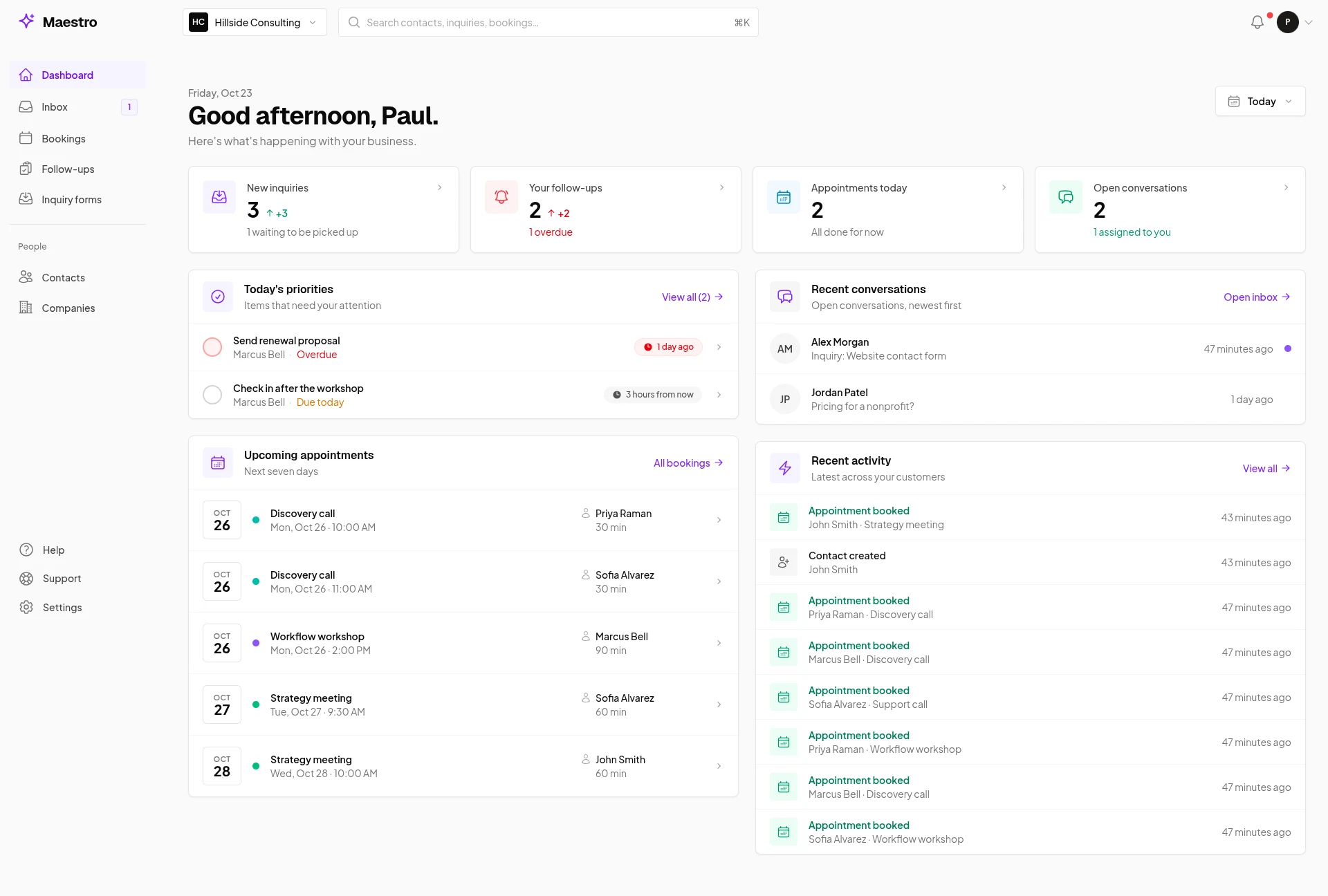The image size is (1328, 896).
Task: Click the Settings gear icon
Action: 26,607
